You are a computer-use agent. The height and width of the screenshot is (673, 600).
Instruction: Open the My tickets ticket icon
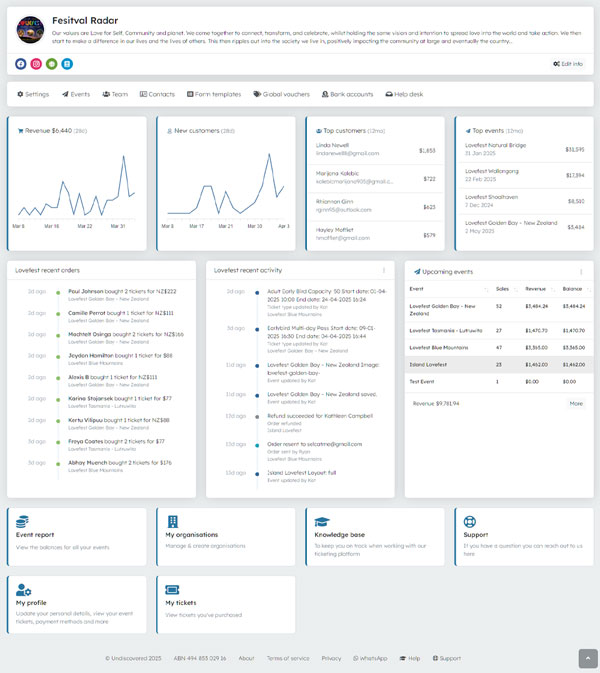click(x=172, y=590)
